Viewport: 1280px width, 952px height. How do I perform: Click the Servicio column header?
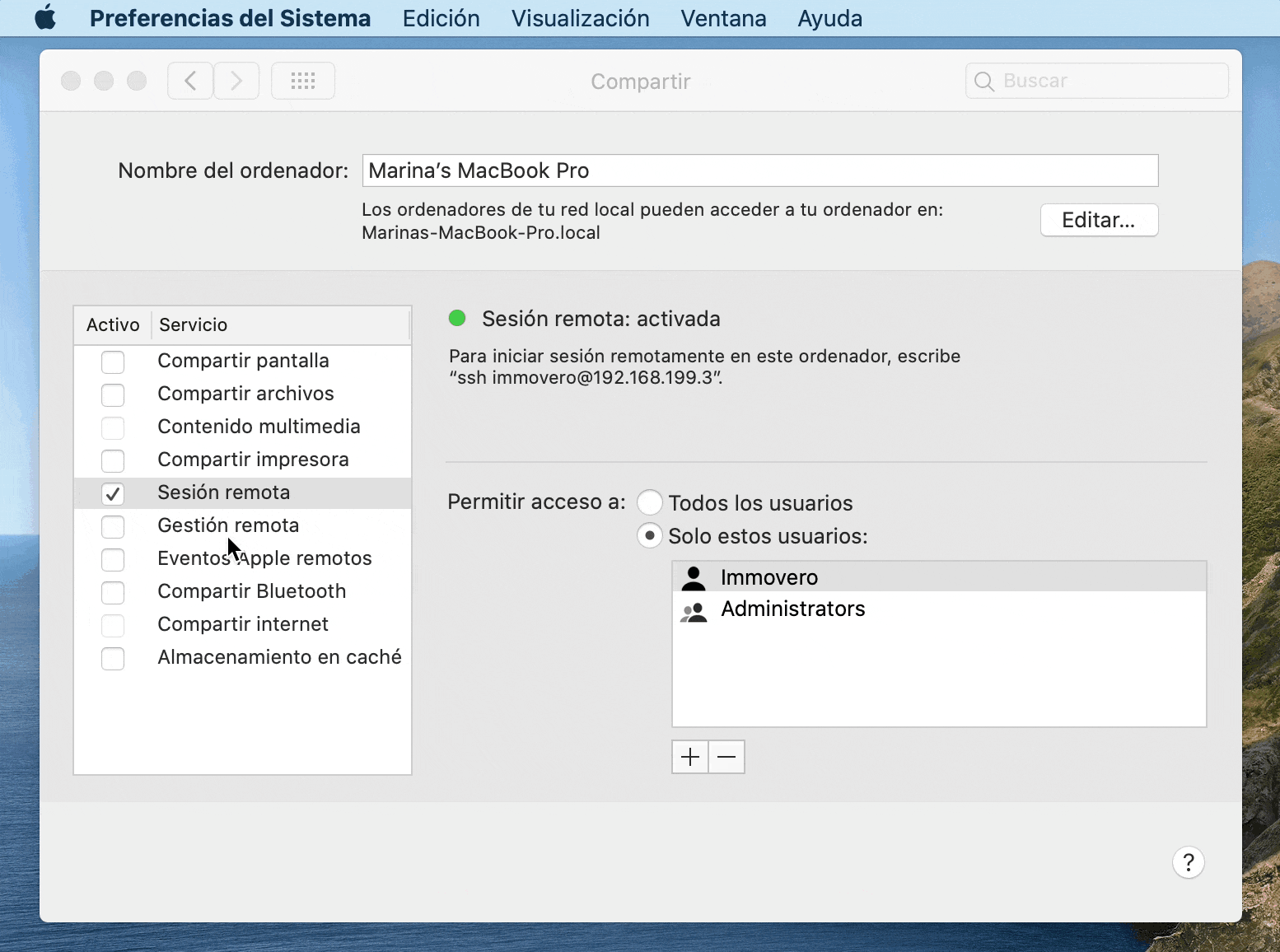click(x=280, y=324)
